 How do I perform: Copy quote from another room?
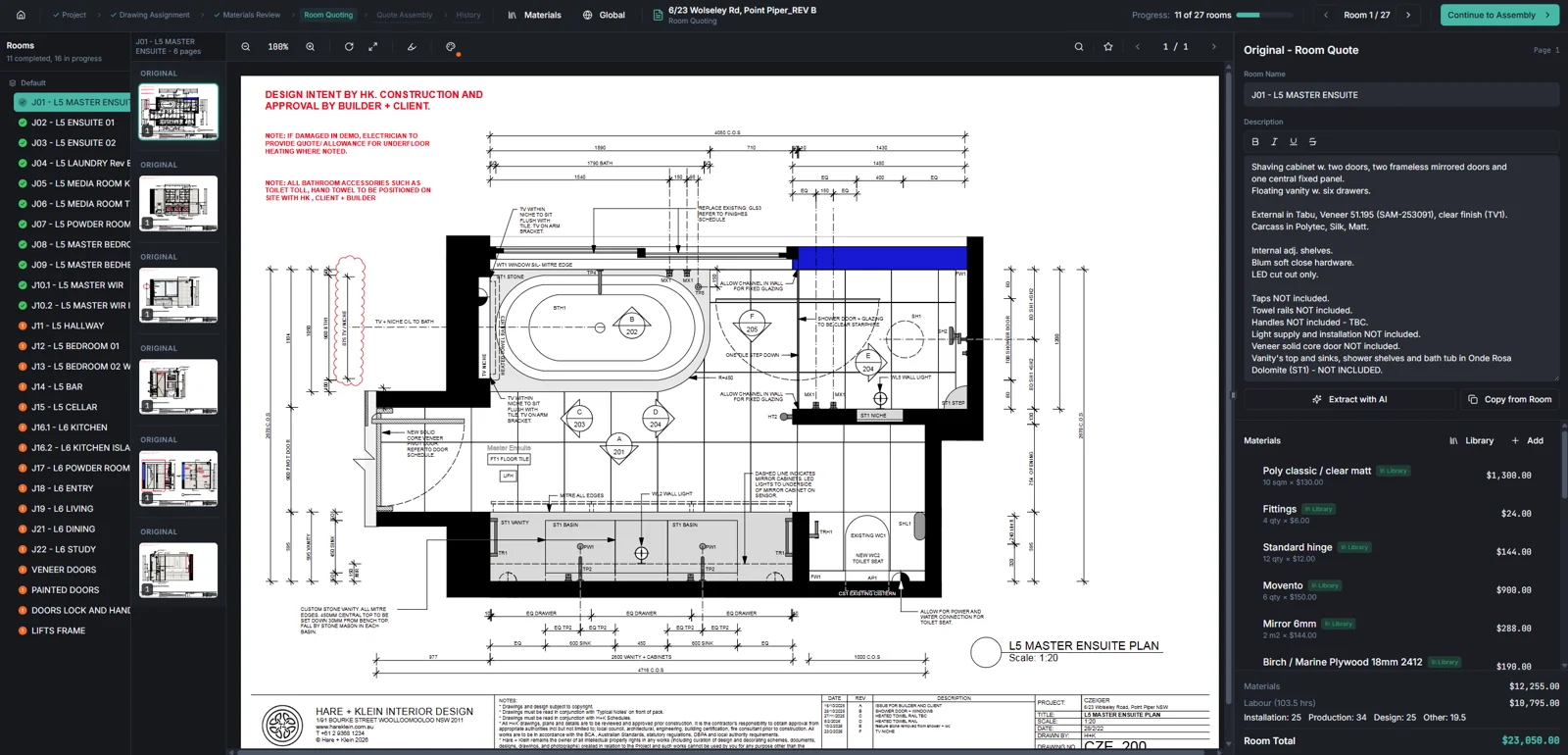(1509, 399)
